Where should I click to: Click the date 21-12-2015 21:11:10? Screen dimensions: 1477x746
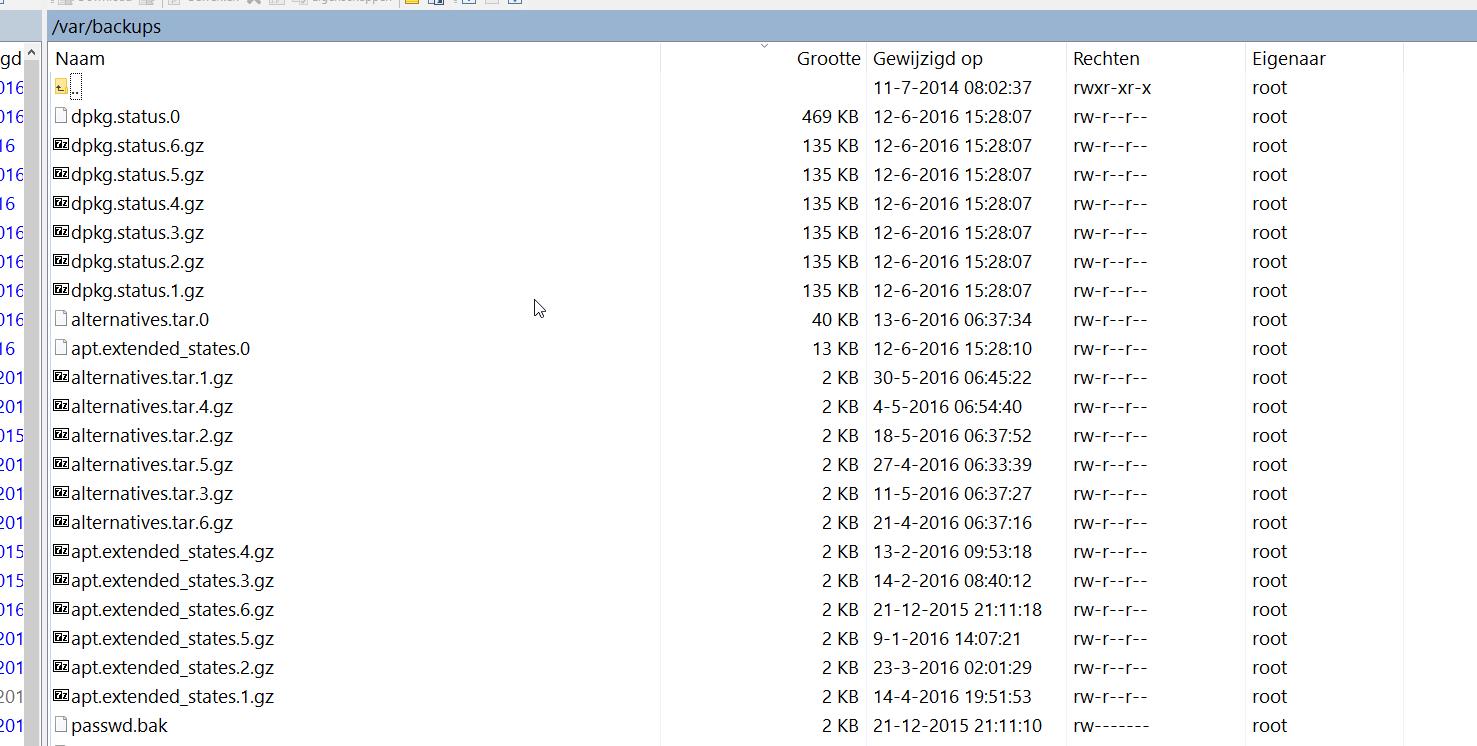[957, 725]
